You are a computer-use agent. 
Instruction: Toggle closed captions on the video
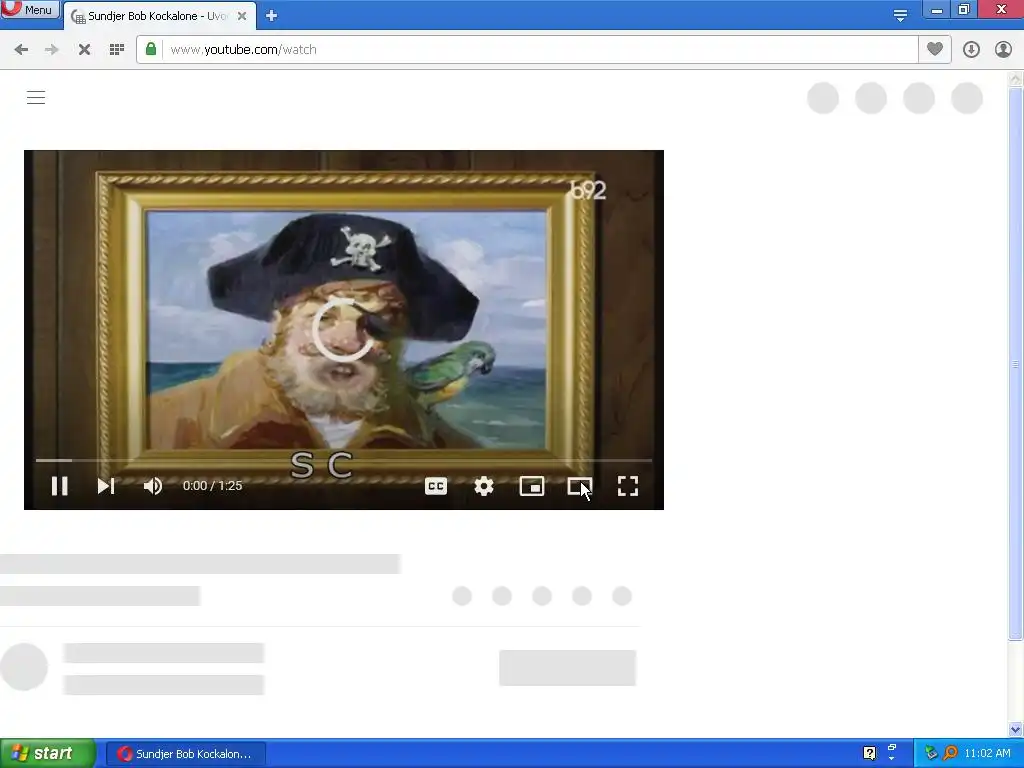click(436, 486)
